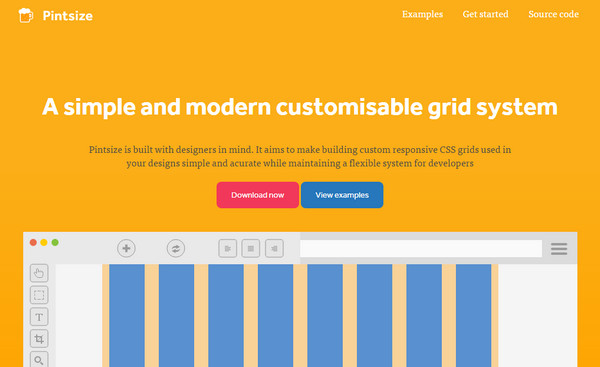Click the Download now button
The height and width of the screenshot is (367, 600).
[x=258, y=195]
